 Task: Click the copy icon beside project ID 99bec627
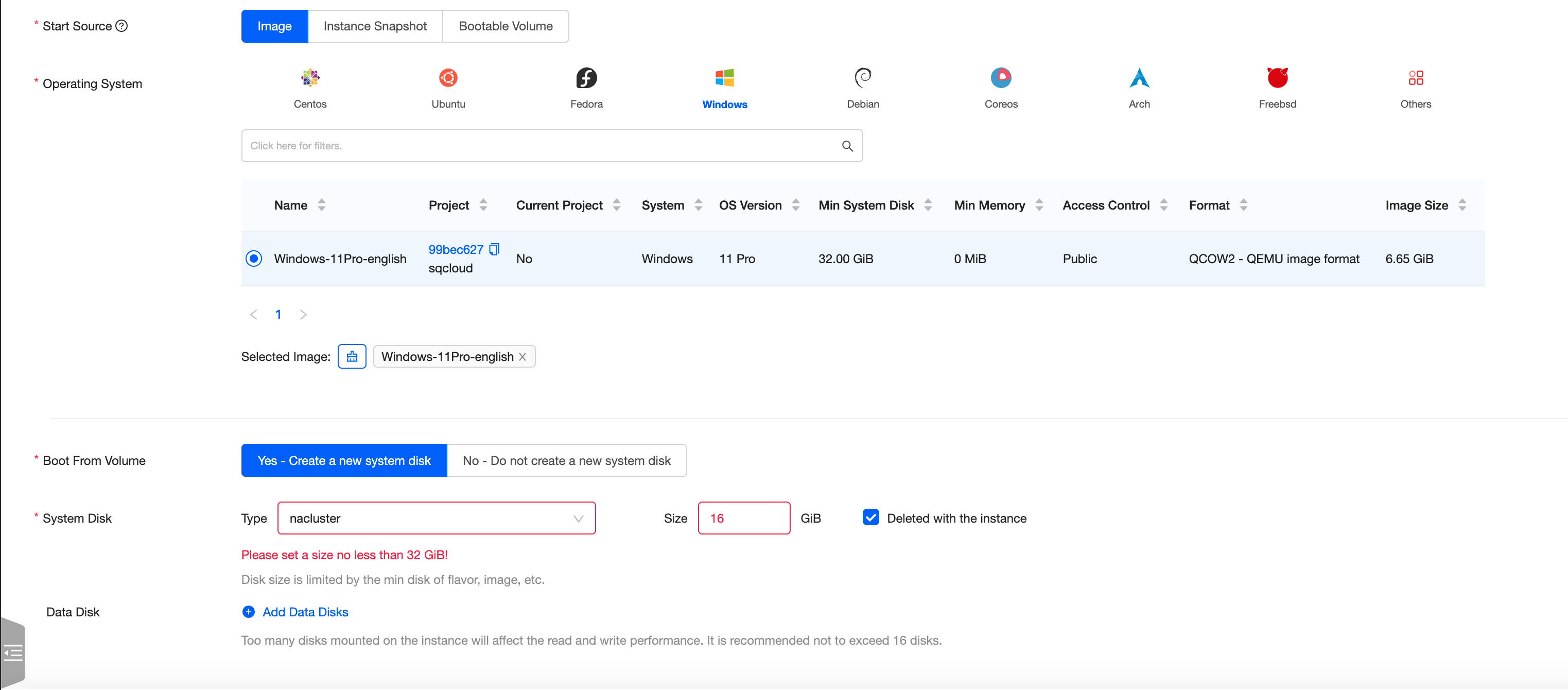494,249
